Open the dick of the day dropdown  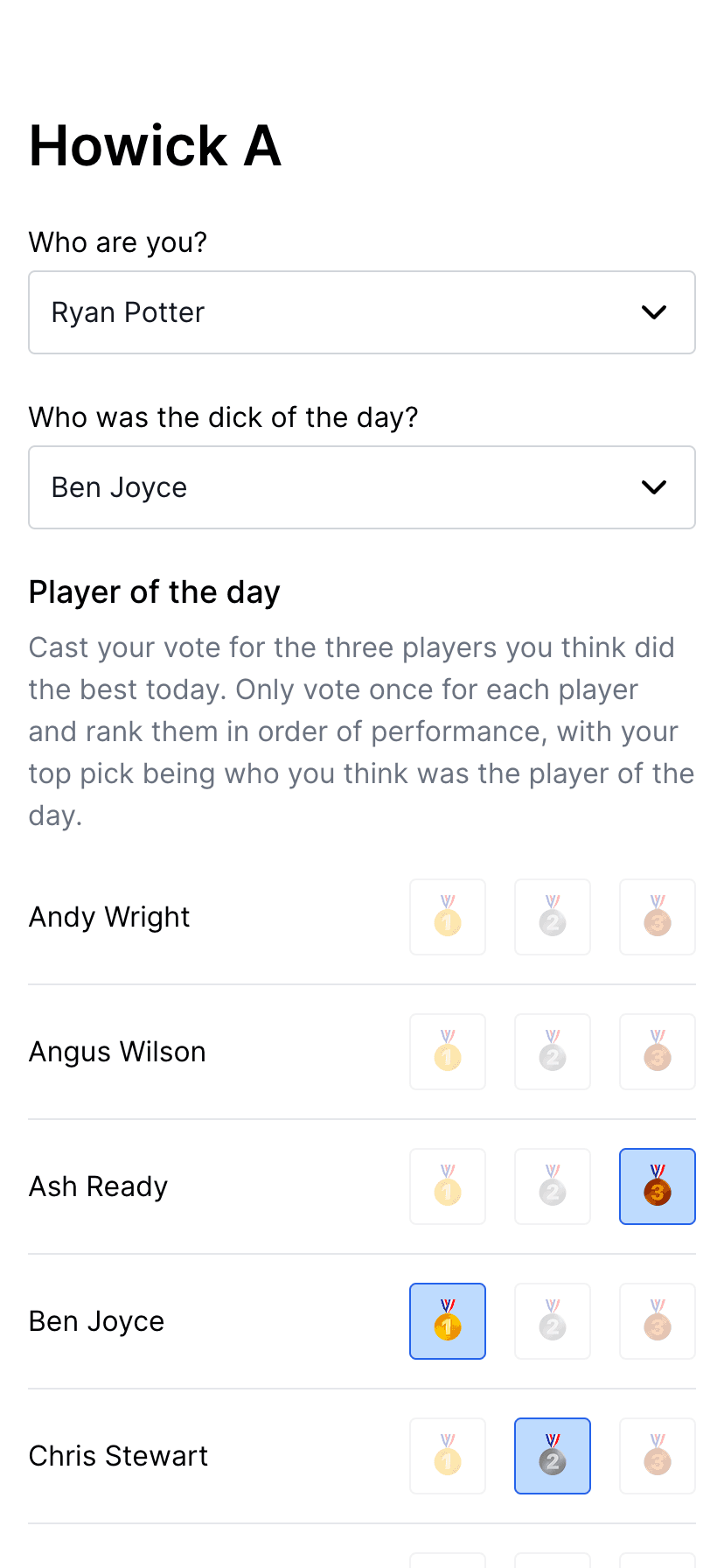pos(362,487)
